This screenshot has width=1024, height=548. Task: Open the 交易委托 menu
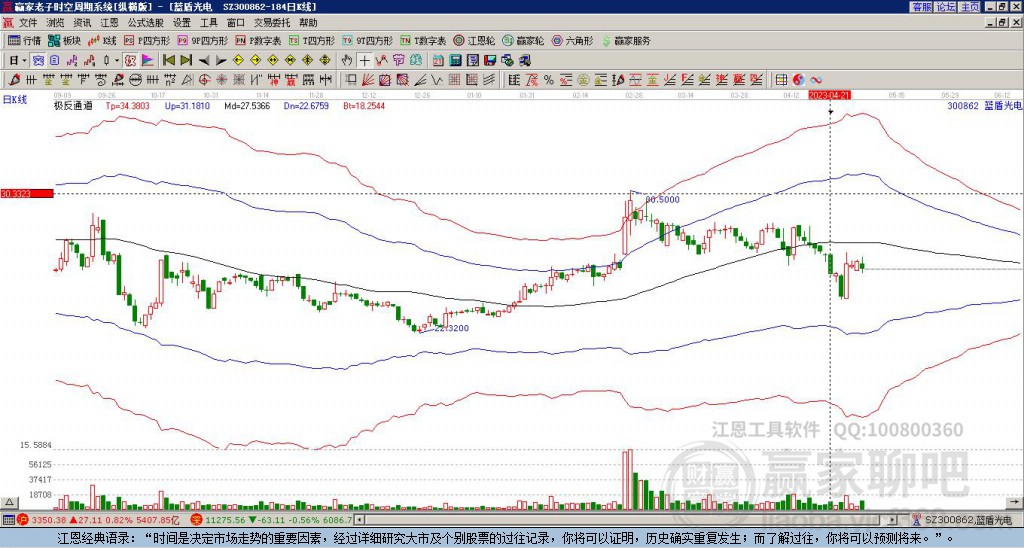tap(272, 23)
